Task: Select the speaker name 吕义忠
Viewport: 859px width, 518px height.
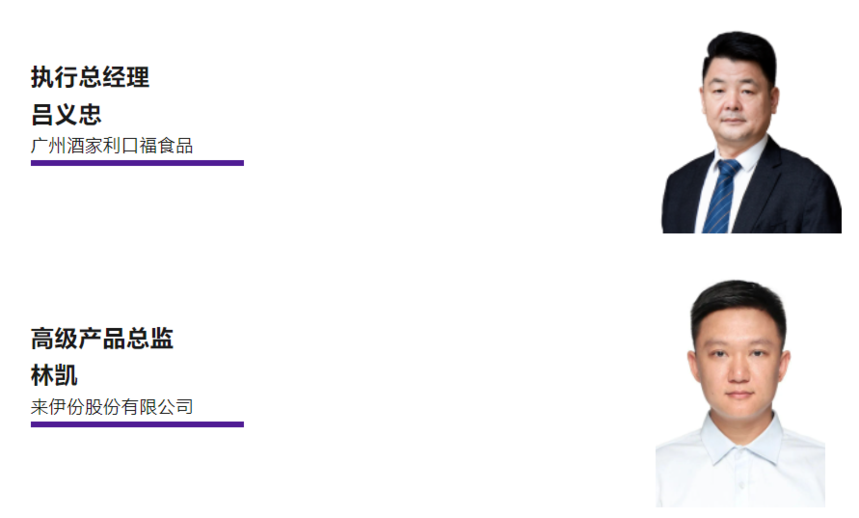Action: [x=66, y=114]
